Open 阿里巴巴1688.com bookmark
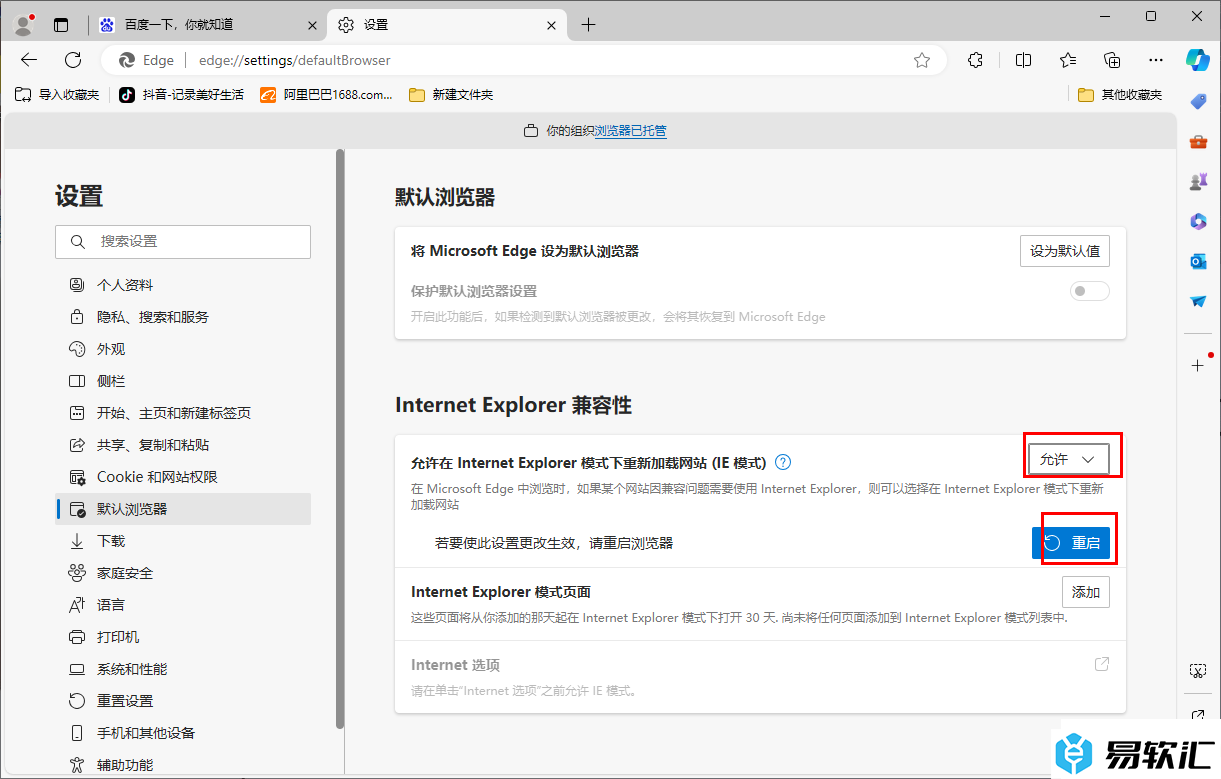The width and height of the screenshot is (1221, 779). tap(327, 95)
